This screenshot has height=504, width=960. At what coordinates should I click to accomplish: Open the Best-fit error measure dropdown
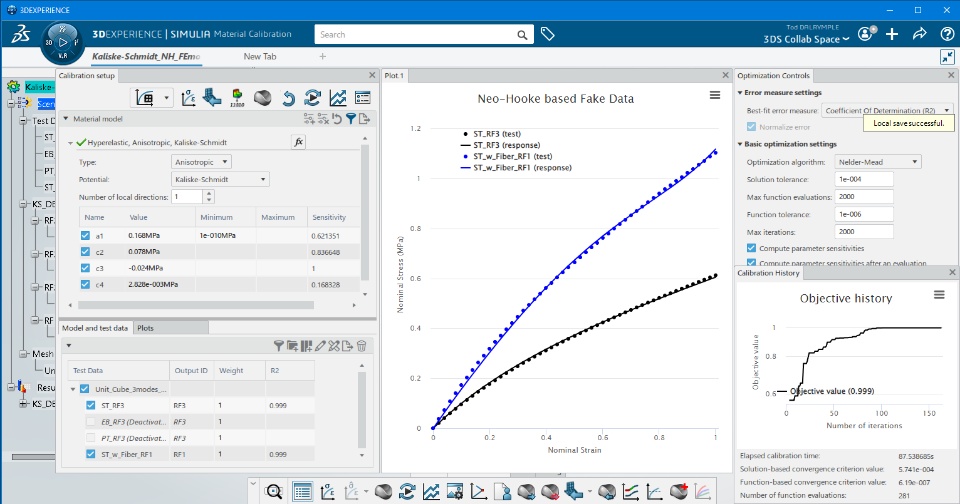click(x=887, y=110)
